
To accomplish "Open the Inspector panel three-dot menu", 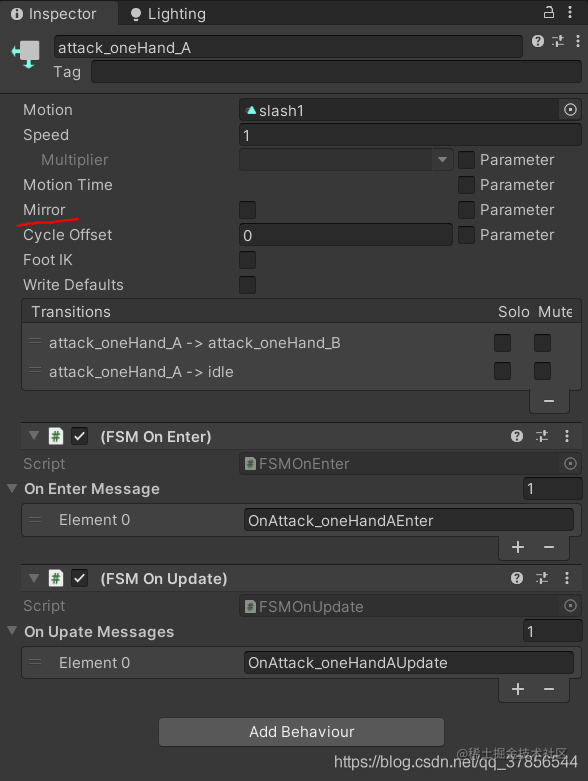I will [570, 12].
